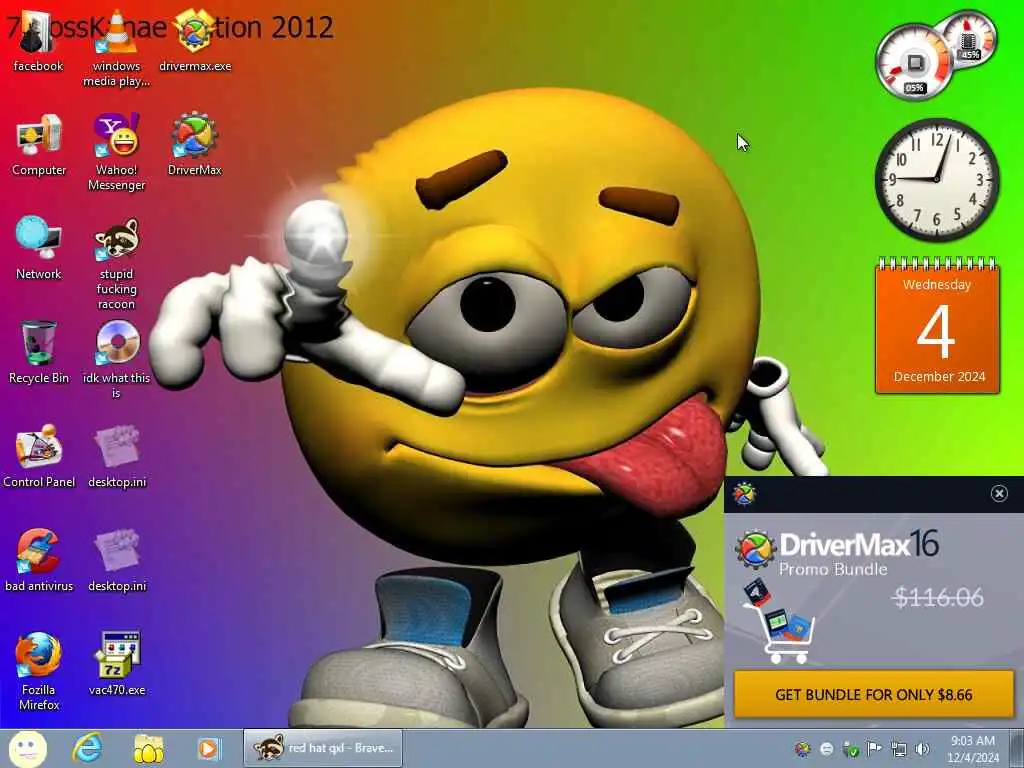The width and height of the screenshot is (1024, 768).
Task: Click the analog clock gadget
Action: [937, 180]
